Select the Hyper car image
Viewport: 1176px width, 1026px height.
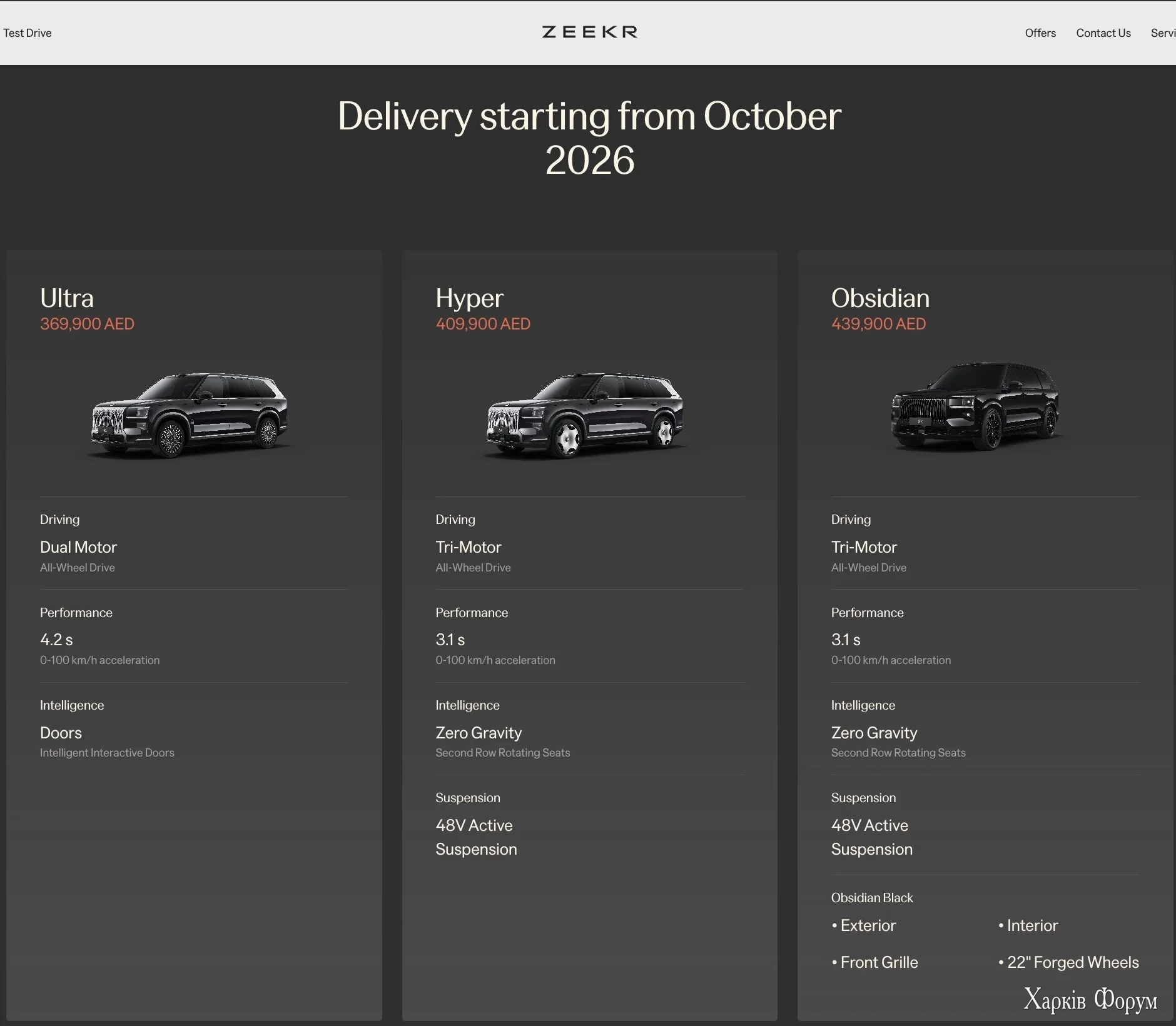(x=585, y=415)
